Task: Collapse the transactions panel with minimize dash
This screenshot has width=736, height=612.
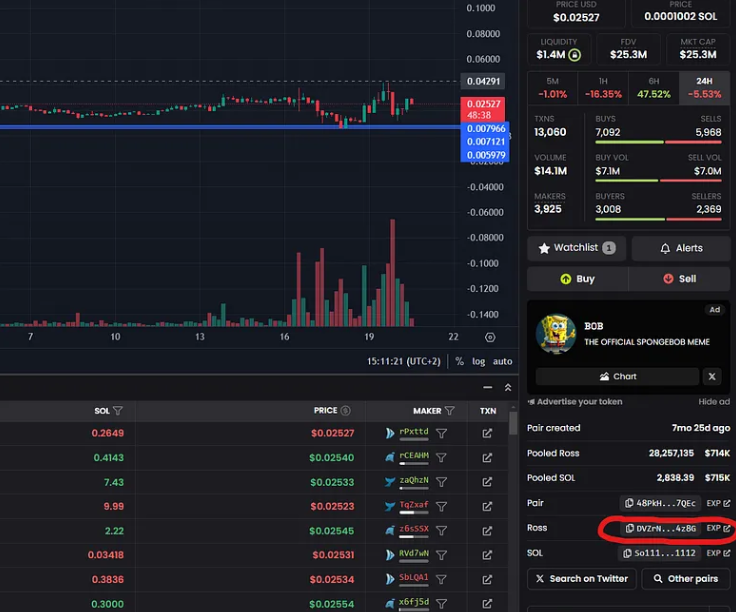Action: 488,388
